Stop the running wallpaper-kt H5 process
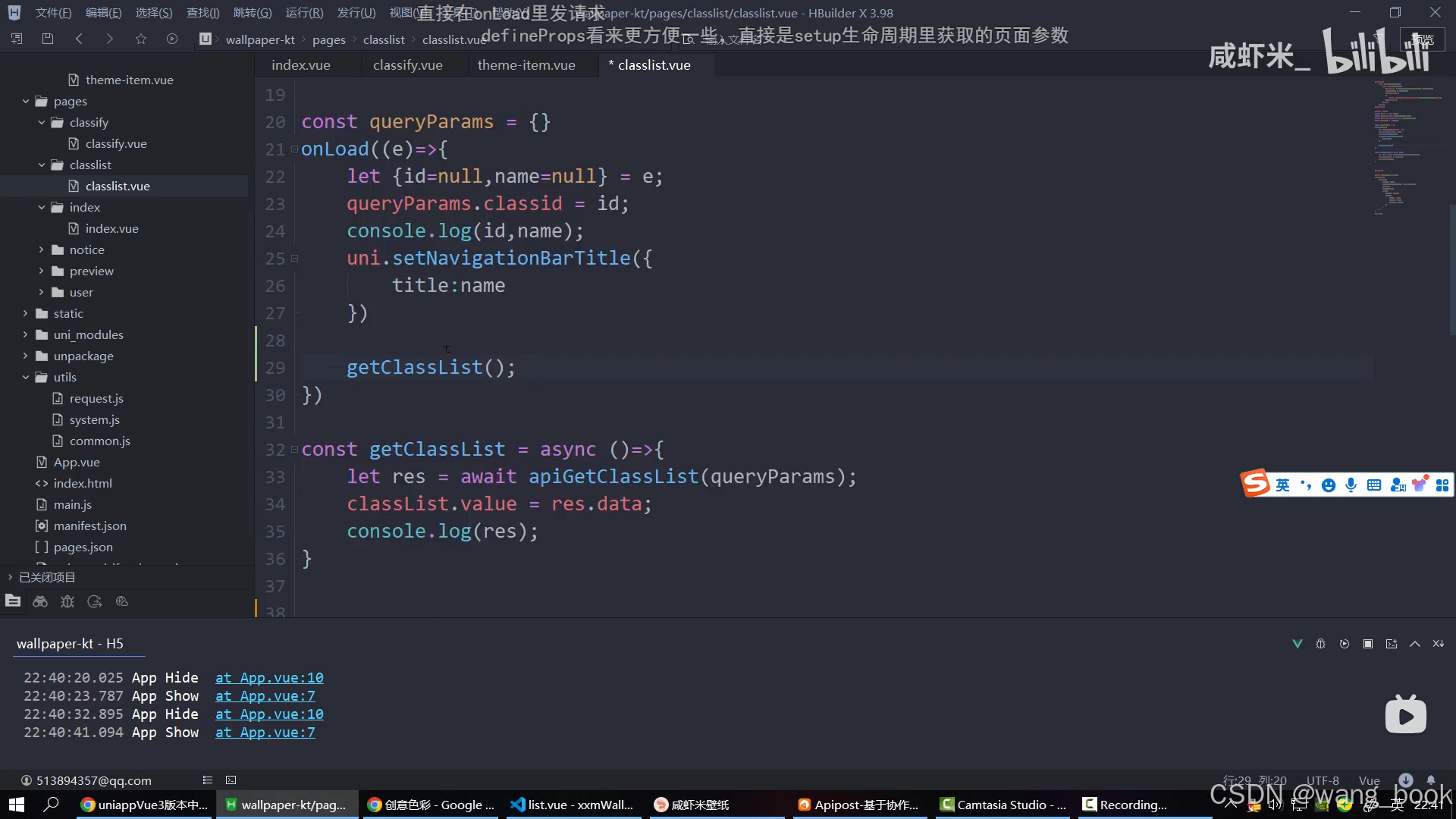 [1368, 644]
